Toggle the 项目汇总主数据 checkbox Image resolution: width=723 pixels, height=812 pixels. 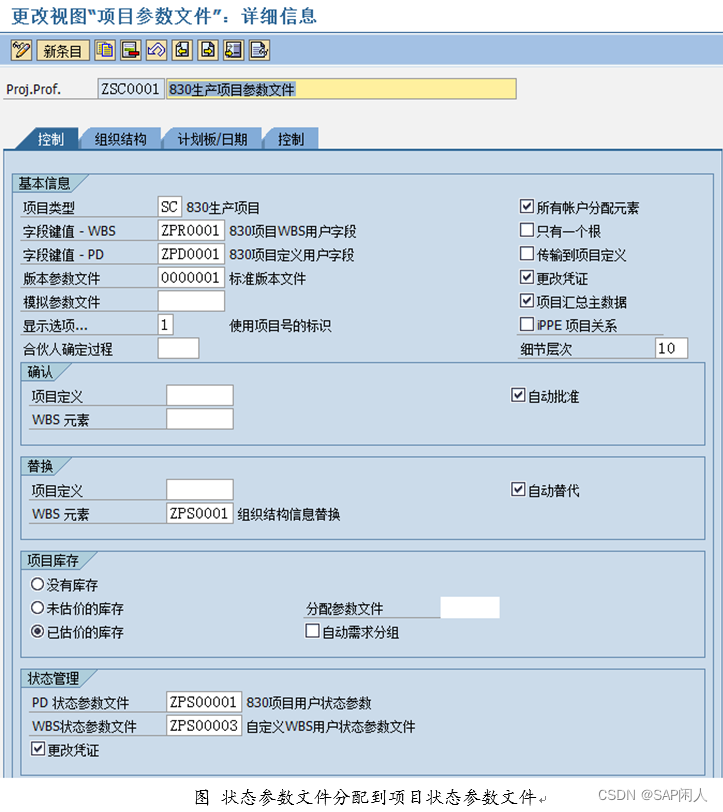527,300
